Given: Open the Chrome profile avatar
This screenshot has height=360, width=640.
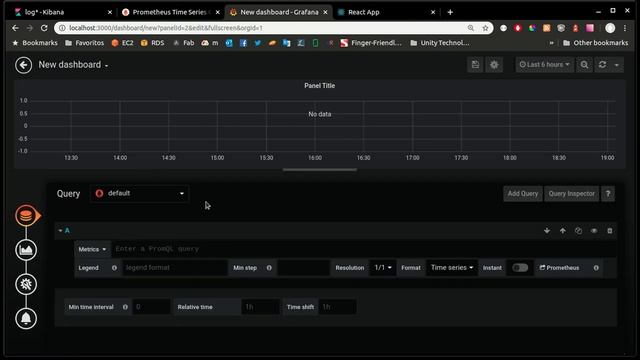Looking at the screenshot, I should pos(610,28).
